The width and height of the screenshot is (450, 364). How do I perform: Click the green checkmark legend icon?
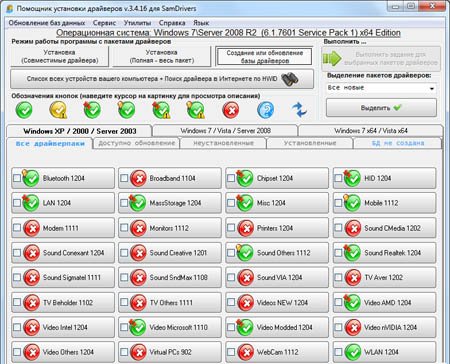click(x=24, y=110)
